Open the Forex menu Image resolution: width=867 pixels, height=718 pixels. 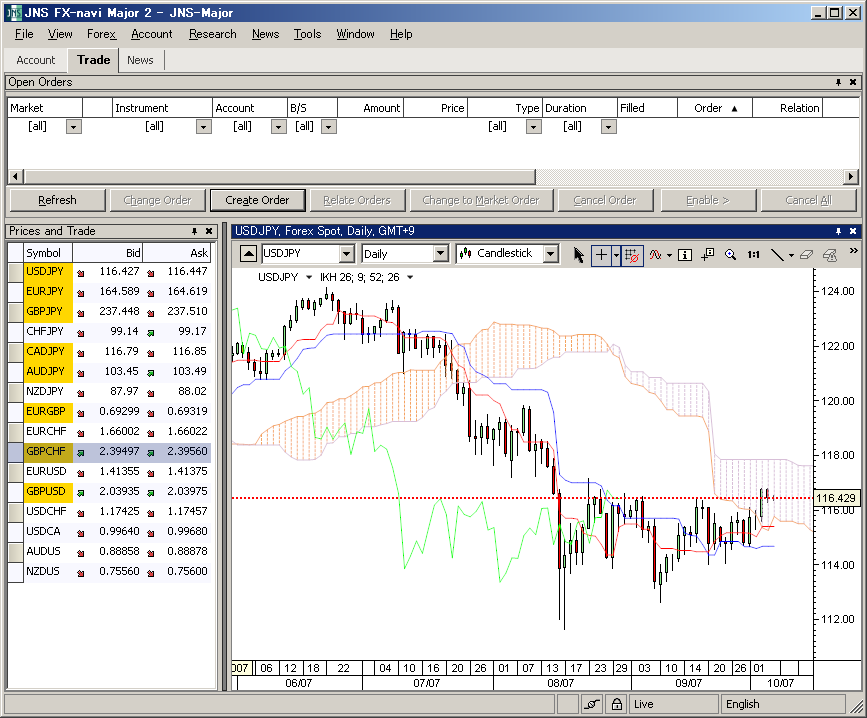(x=101, y=34)
